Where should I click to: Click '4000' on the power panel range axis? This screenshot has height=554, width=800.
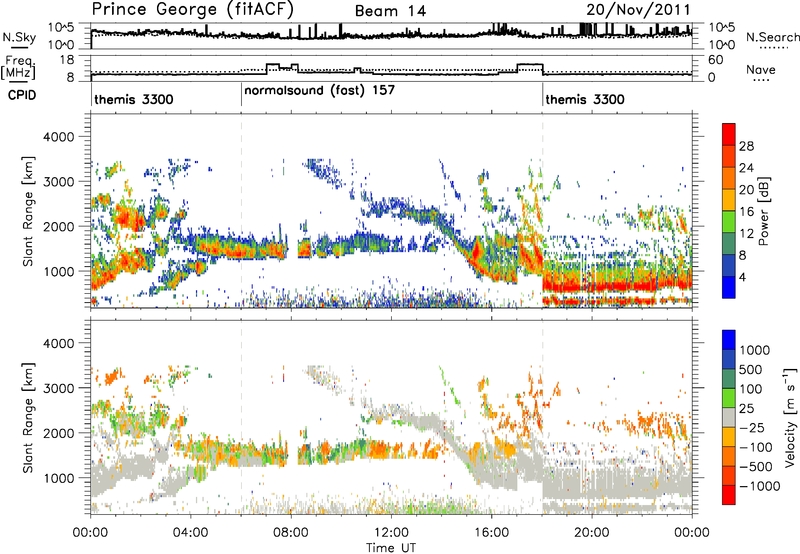click(58, 137)
